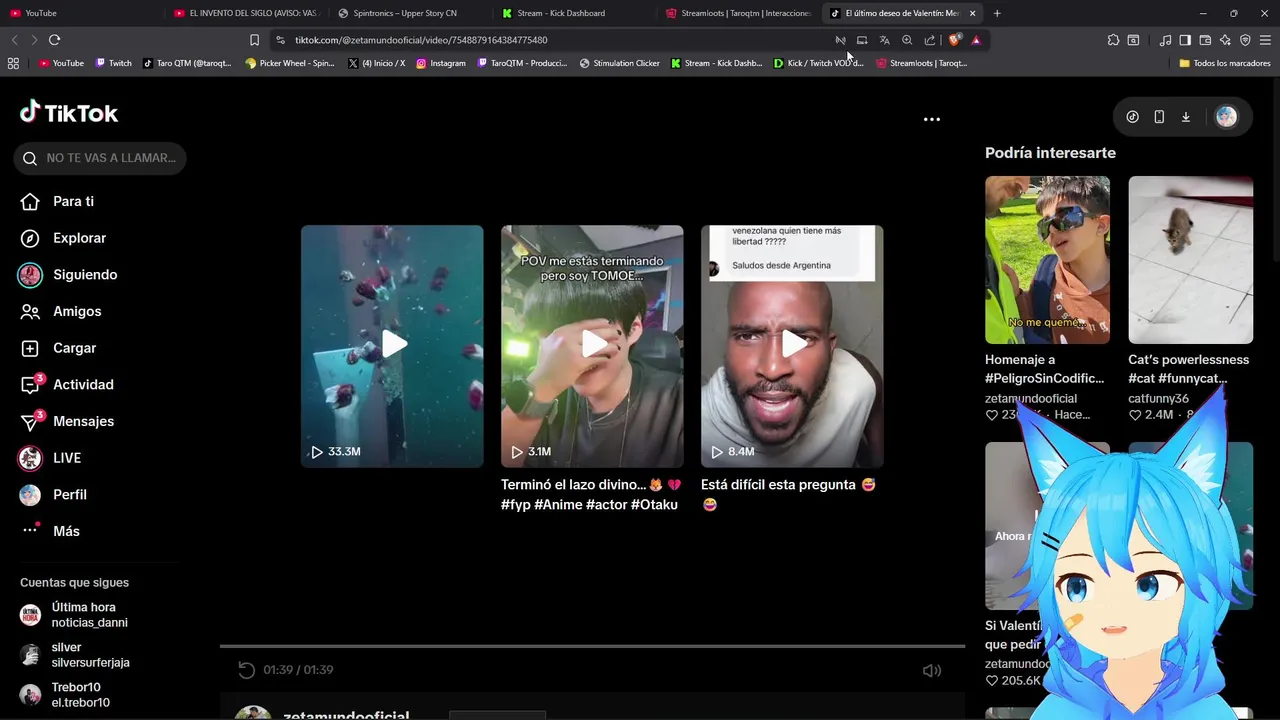The width and height of the screenshot is (1280, 720).
Task: Open Brave Rewards triangle icon
Action: (976, 40)
